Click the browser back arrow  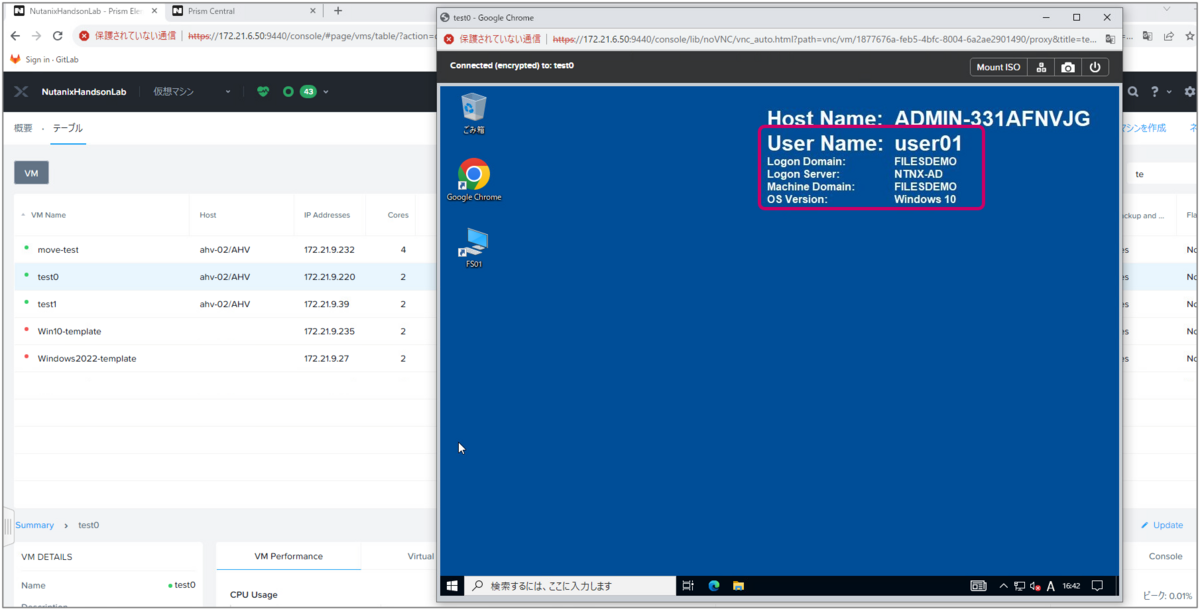coord(15,35)
